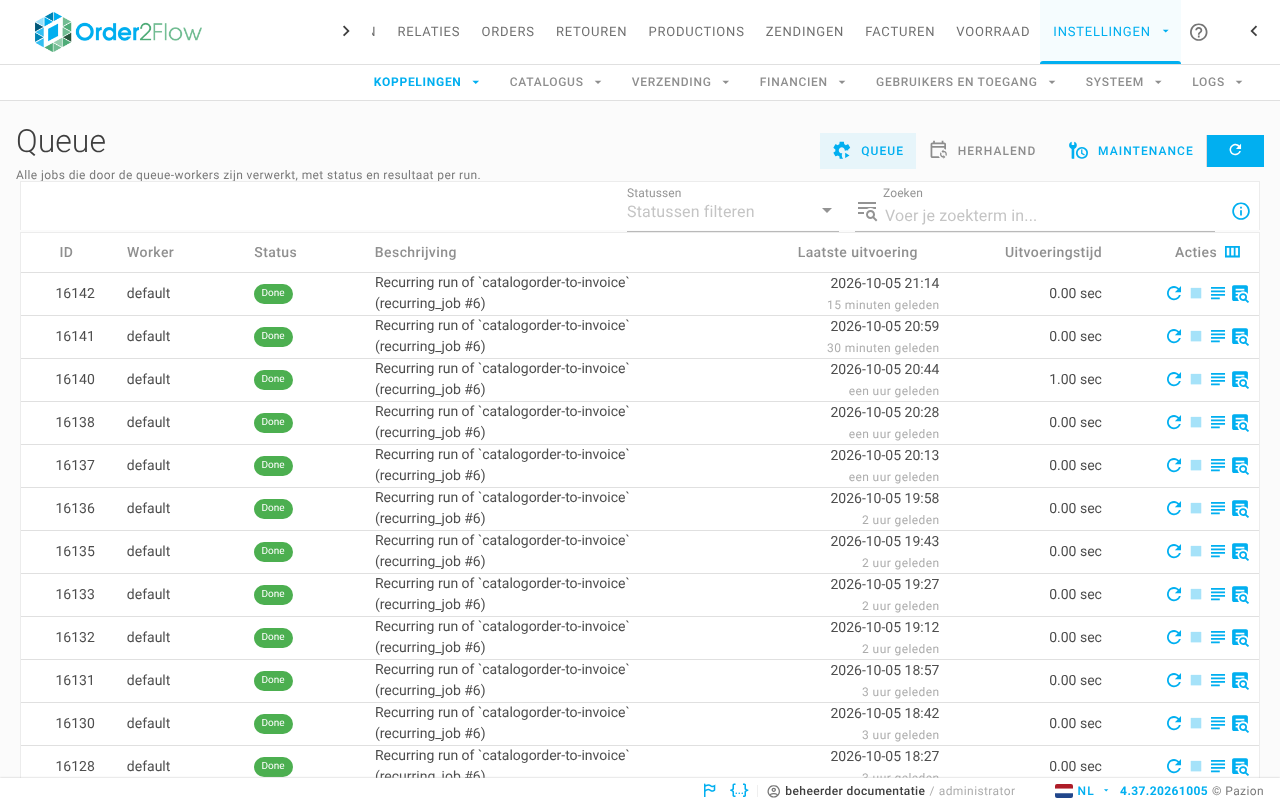Click the blue refresh button beside Maintenance
Image resolution: width=1280 pixels, height=800 pixels.
[x=1235, y=151]
